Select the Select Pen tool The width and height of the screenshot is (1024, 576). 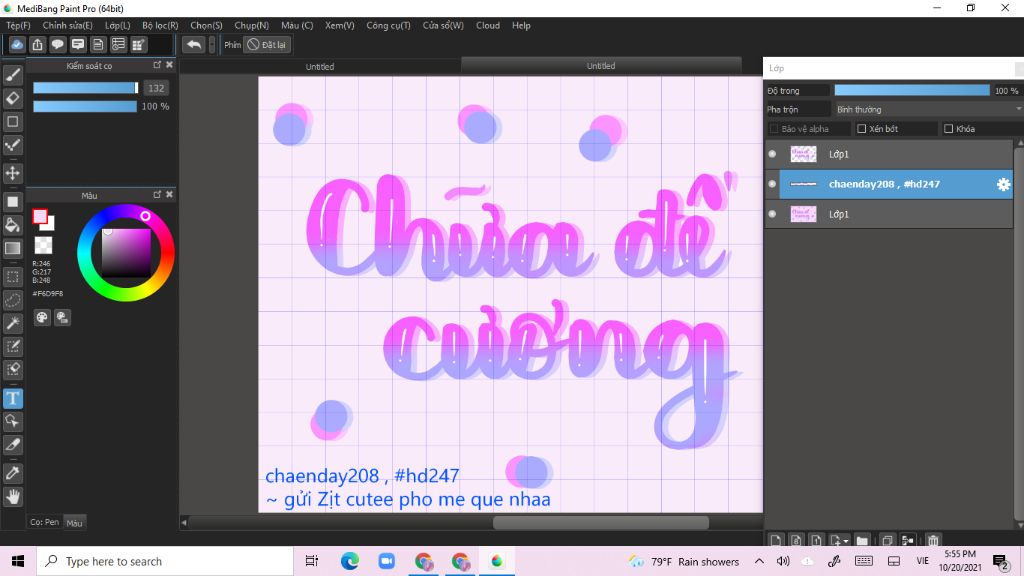point(12,346)
